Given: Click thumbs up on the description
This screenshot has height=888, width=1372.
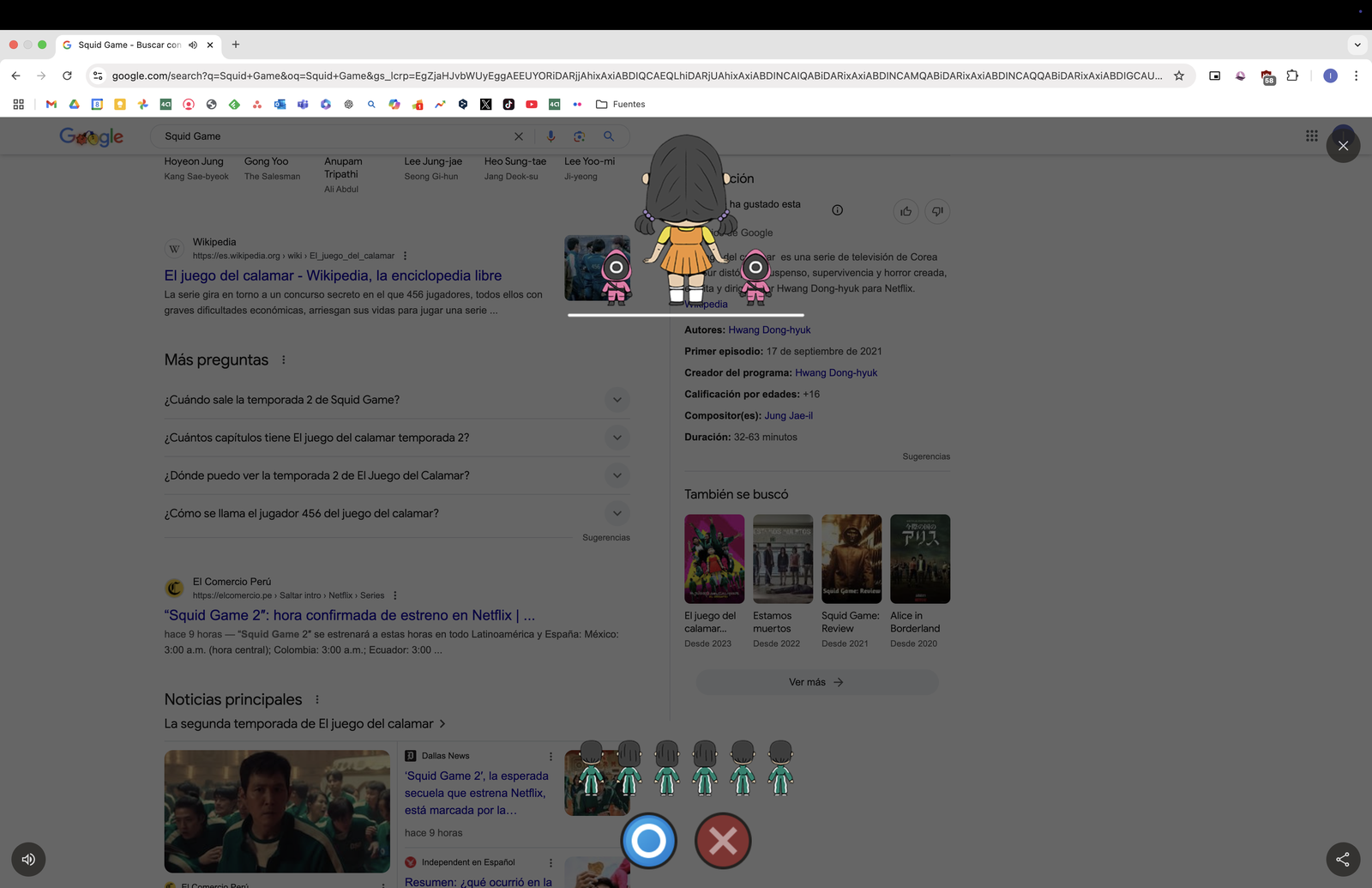Looking at the screenshot, I should tap(906, 211).
